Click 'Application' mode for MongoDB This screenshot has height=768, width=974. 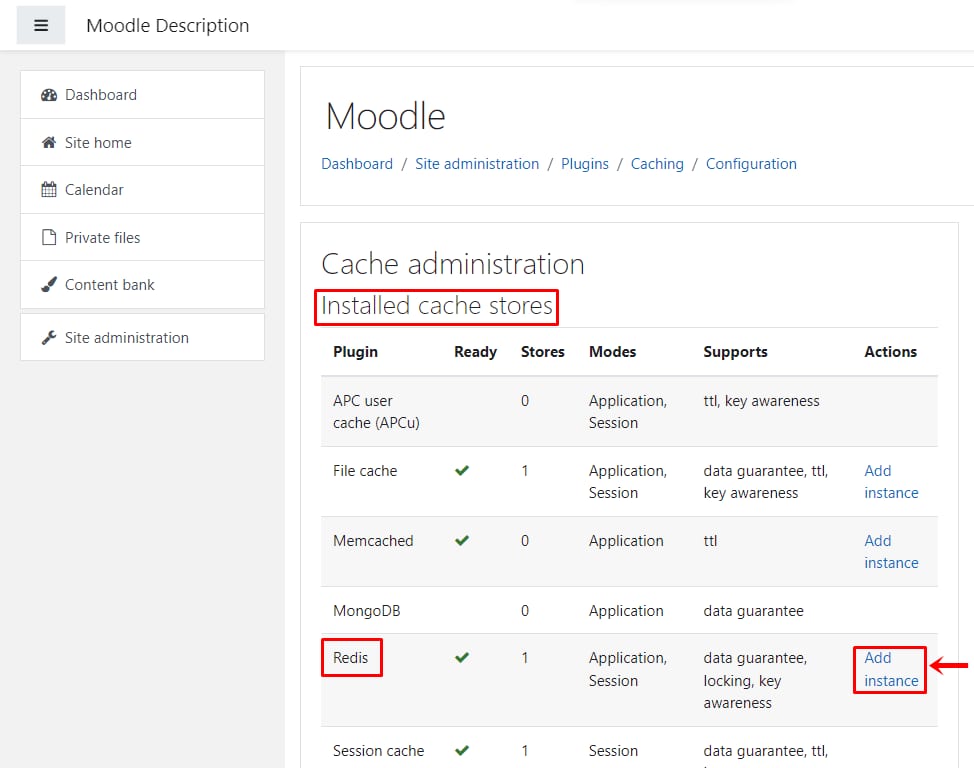tap(626, 611)
